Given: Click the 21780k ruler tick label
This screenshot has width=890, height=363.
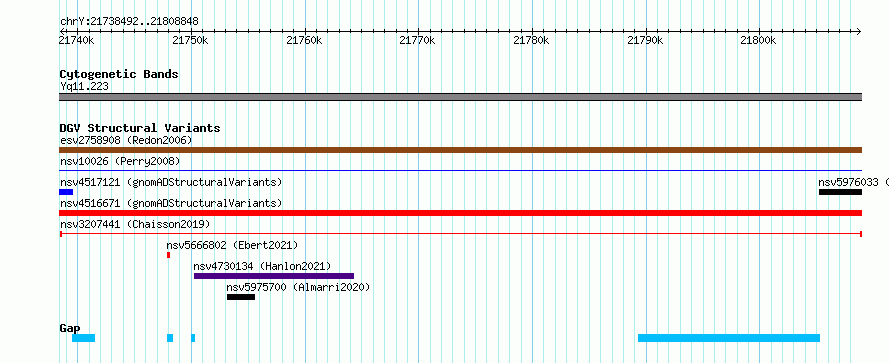Looking at the screenshot, I should 531,40.
